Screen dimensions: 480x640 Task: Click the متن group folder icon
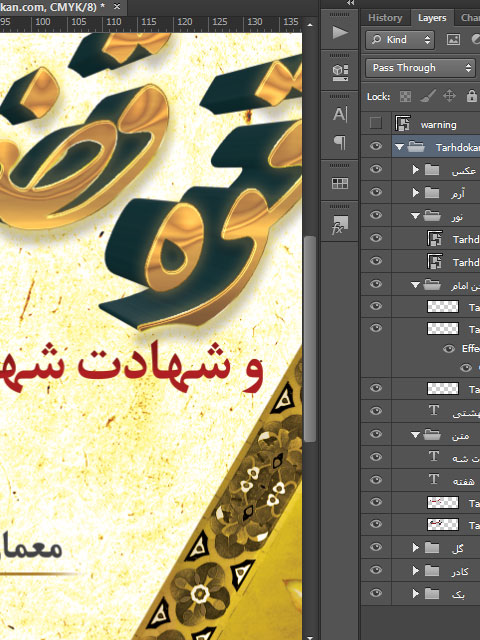(x=432, y=435)
